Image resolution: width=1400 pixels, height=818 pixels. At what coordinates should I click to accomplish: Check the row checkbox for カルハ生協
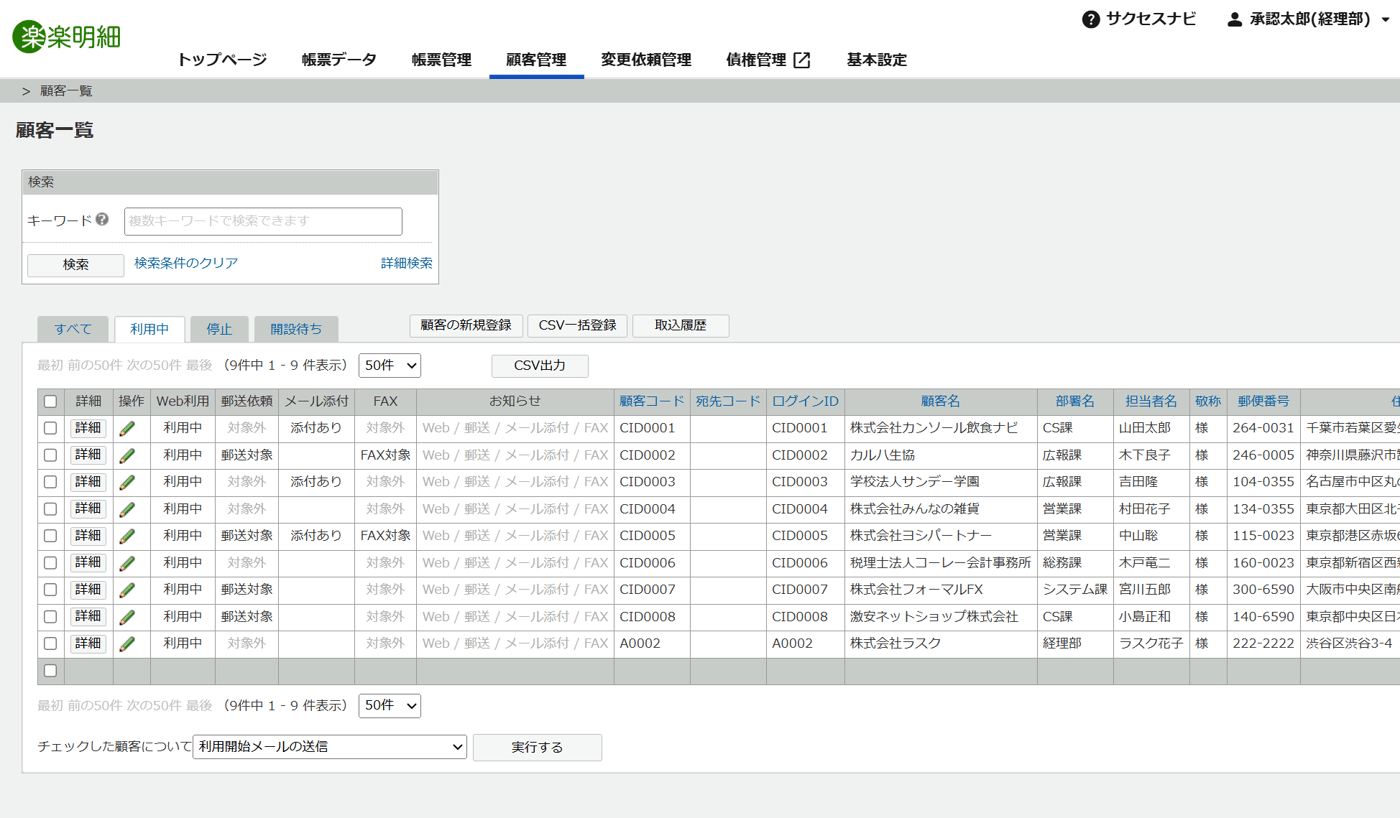[x=50, y=455]
